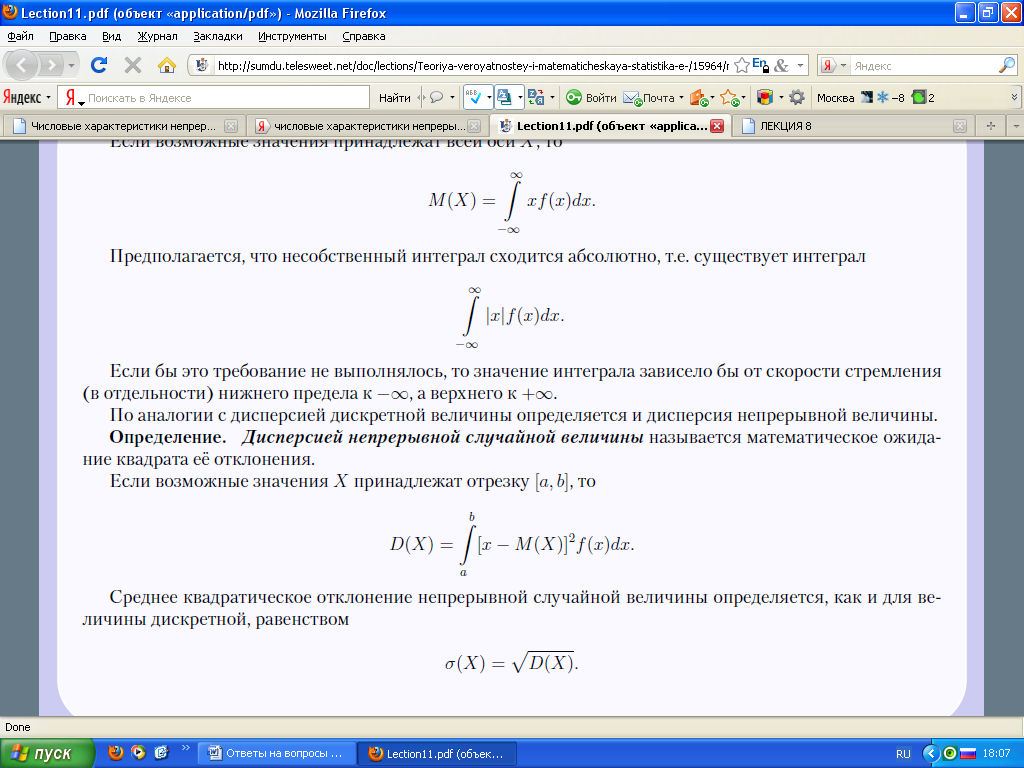Open the Вид menu
Viewport: 1024px width, 768px height.
coord(112,37)
